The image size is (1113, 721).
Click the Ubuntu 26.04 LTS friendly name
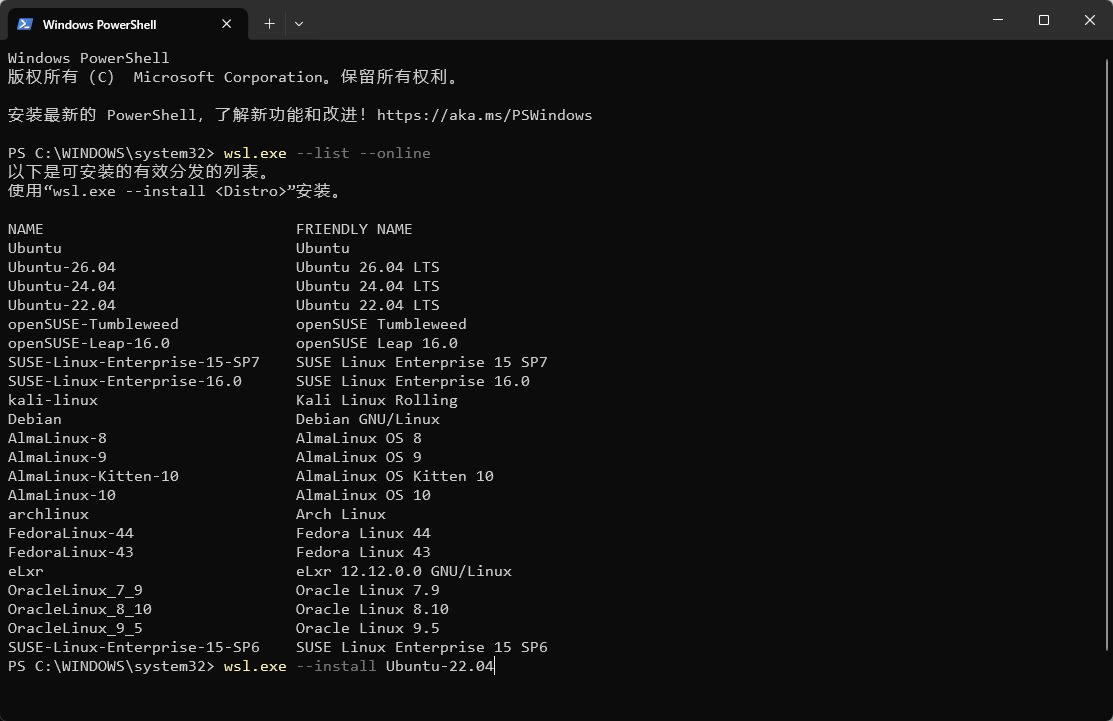[368, 267]
